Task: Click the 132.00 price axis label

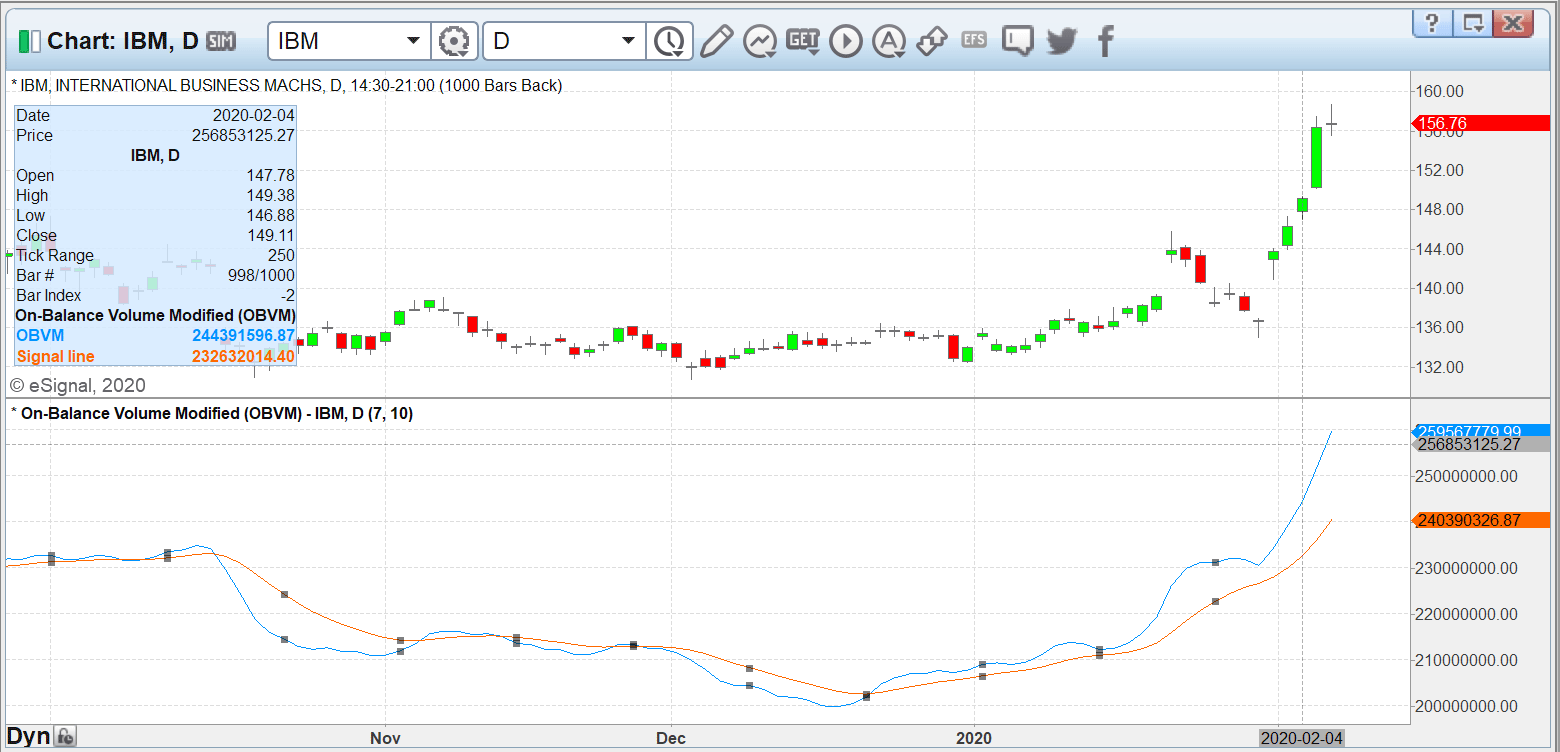Action: [x=1440, y=367]
